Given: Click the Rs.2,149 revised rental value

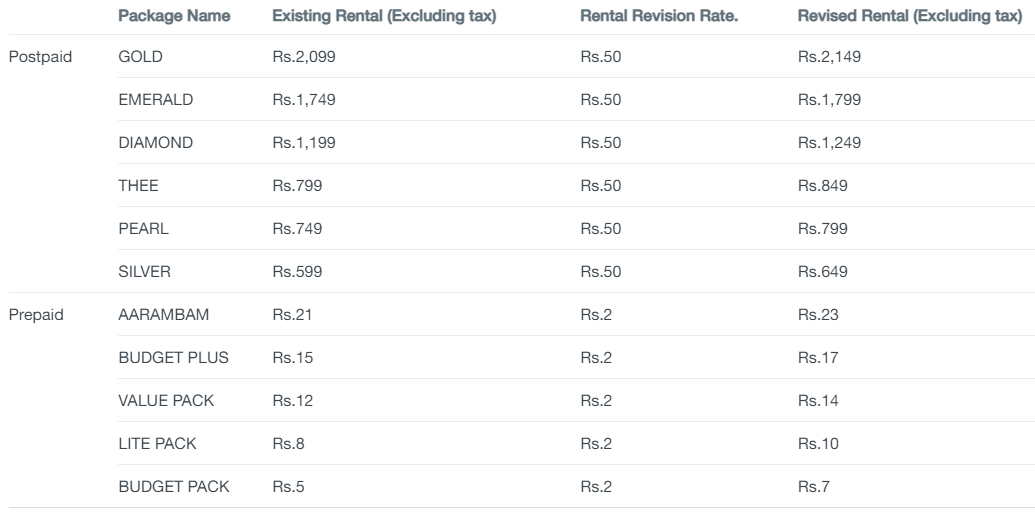Looking at the screenshot, I should 829,57.
